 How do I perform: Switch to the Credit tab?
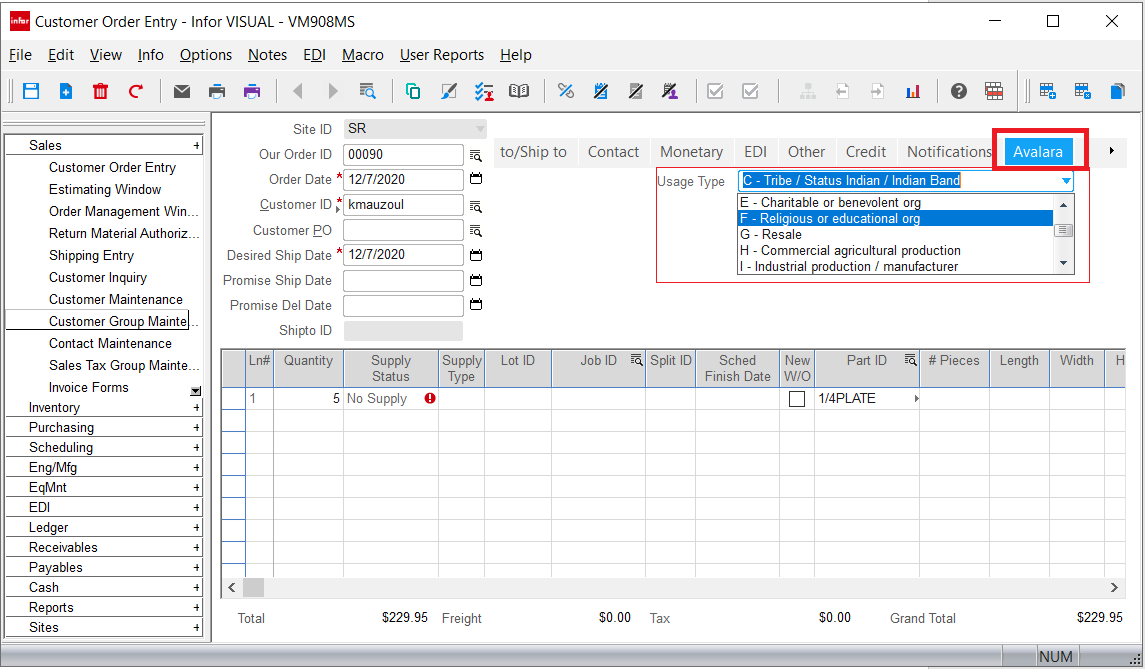(865, 152)
